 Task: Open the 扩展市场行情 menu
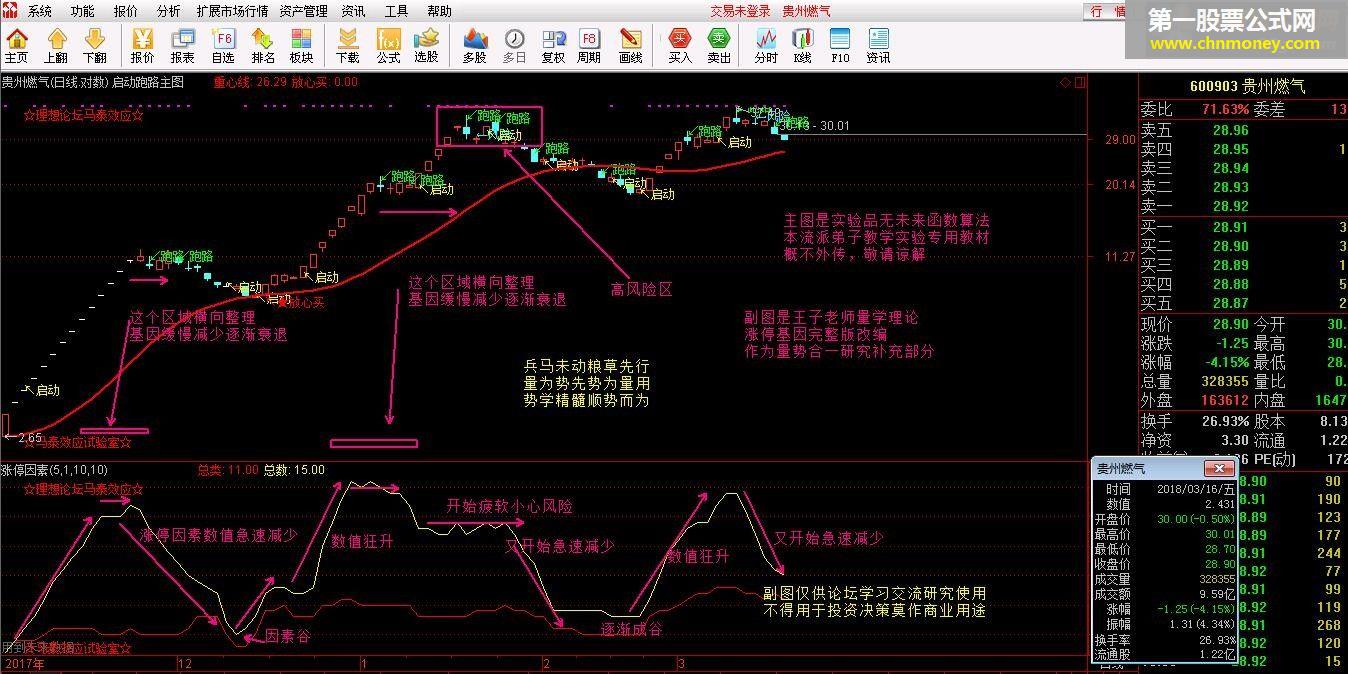[232, 12]
